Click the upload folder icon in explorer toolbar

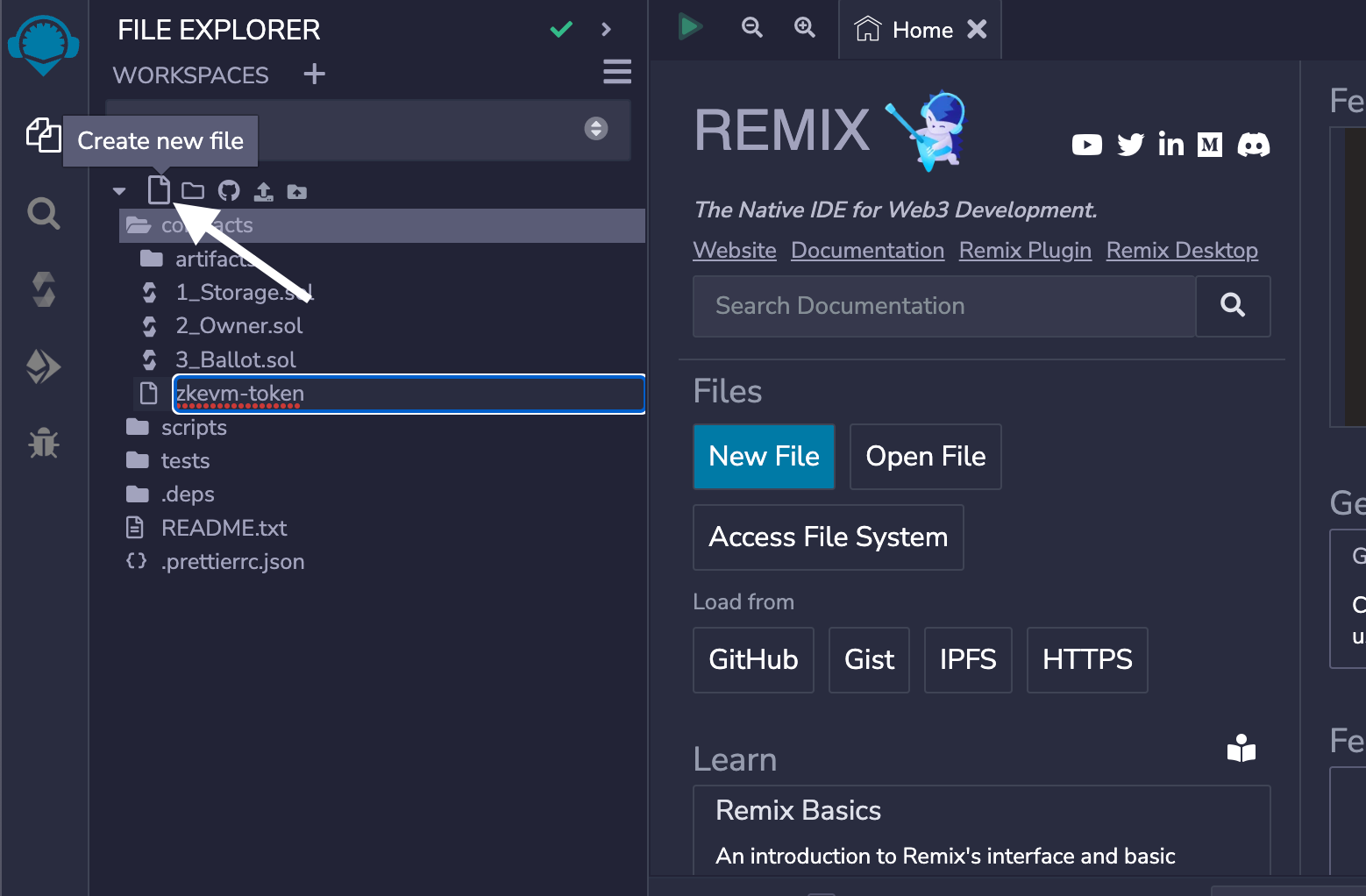click(297, 191)
